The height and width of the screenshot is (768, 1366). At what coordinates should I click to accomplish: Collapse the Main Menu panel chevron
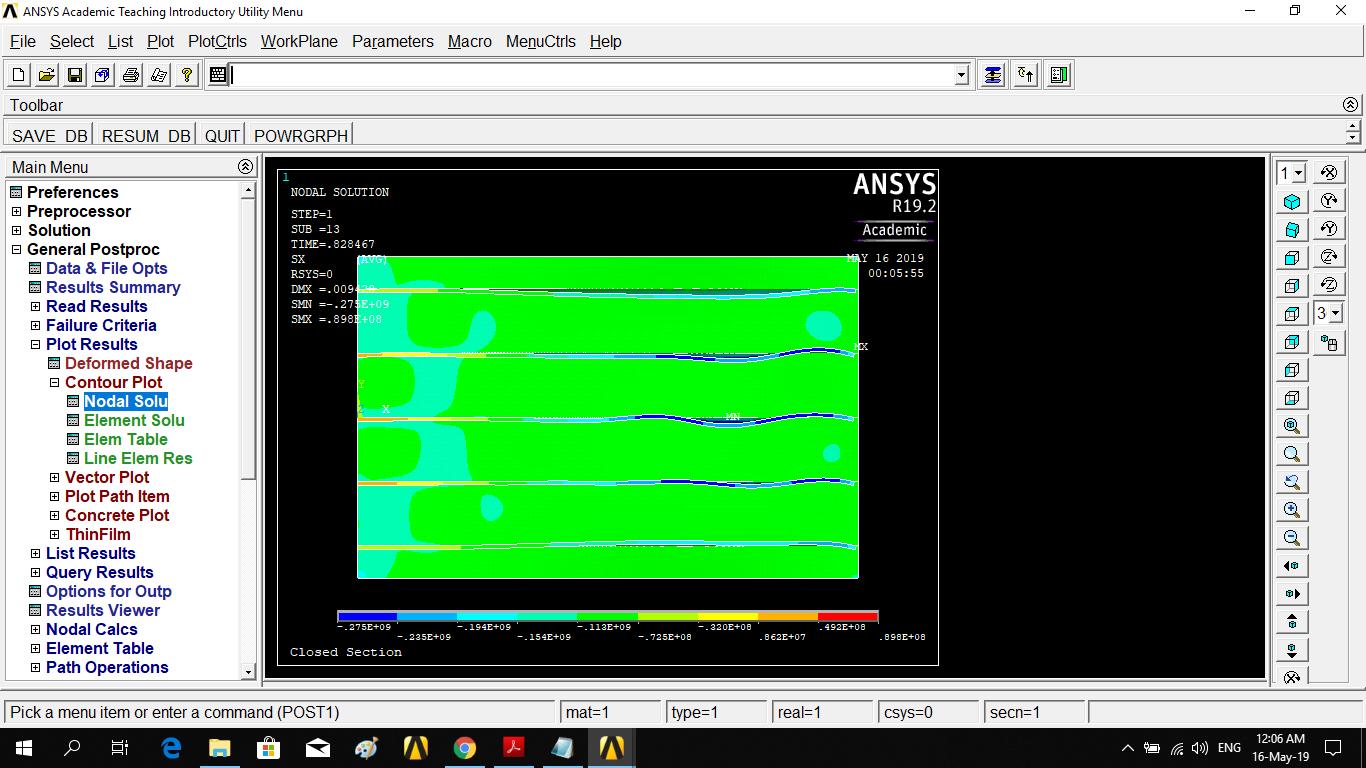(x=245, y=167)
